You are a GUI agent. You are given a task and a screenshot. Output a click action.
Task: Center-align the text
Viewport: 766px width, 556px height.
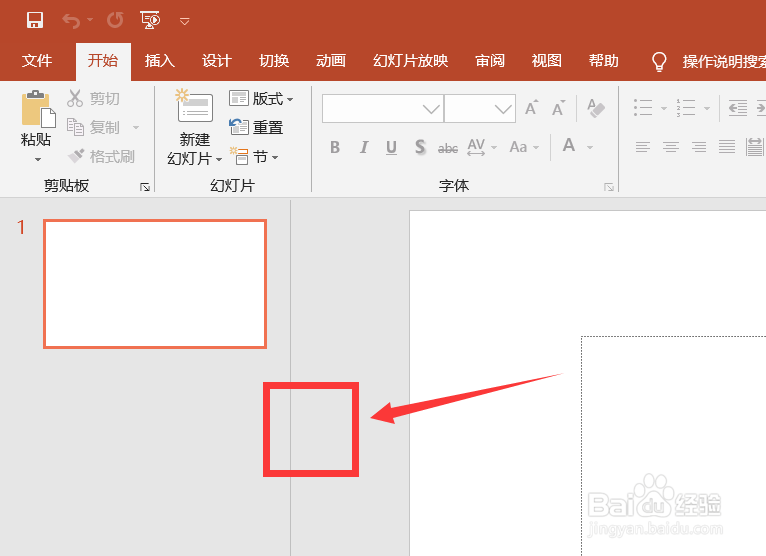pos(671,147)
